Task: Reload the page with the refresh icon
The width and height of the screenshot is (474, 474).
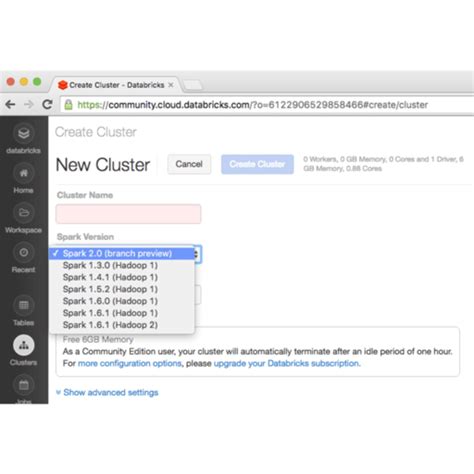Action: pyautogui.click(x=47, y=105)
